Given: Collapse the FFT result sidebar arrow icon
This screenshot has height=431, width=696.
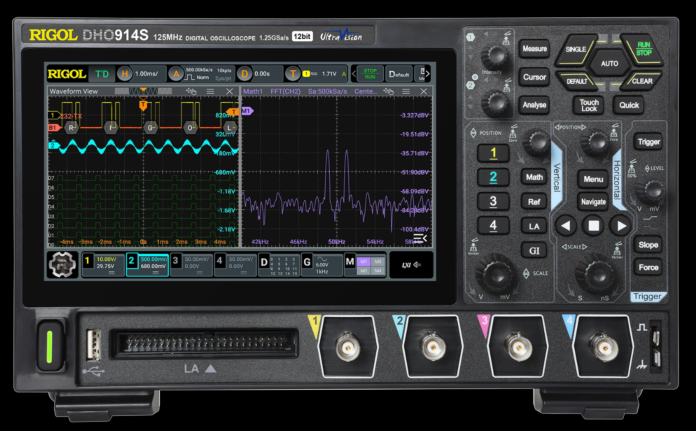Looking at the screenshot, I should click(x=419, y=239).
